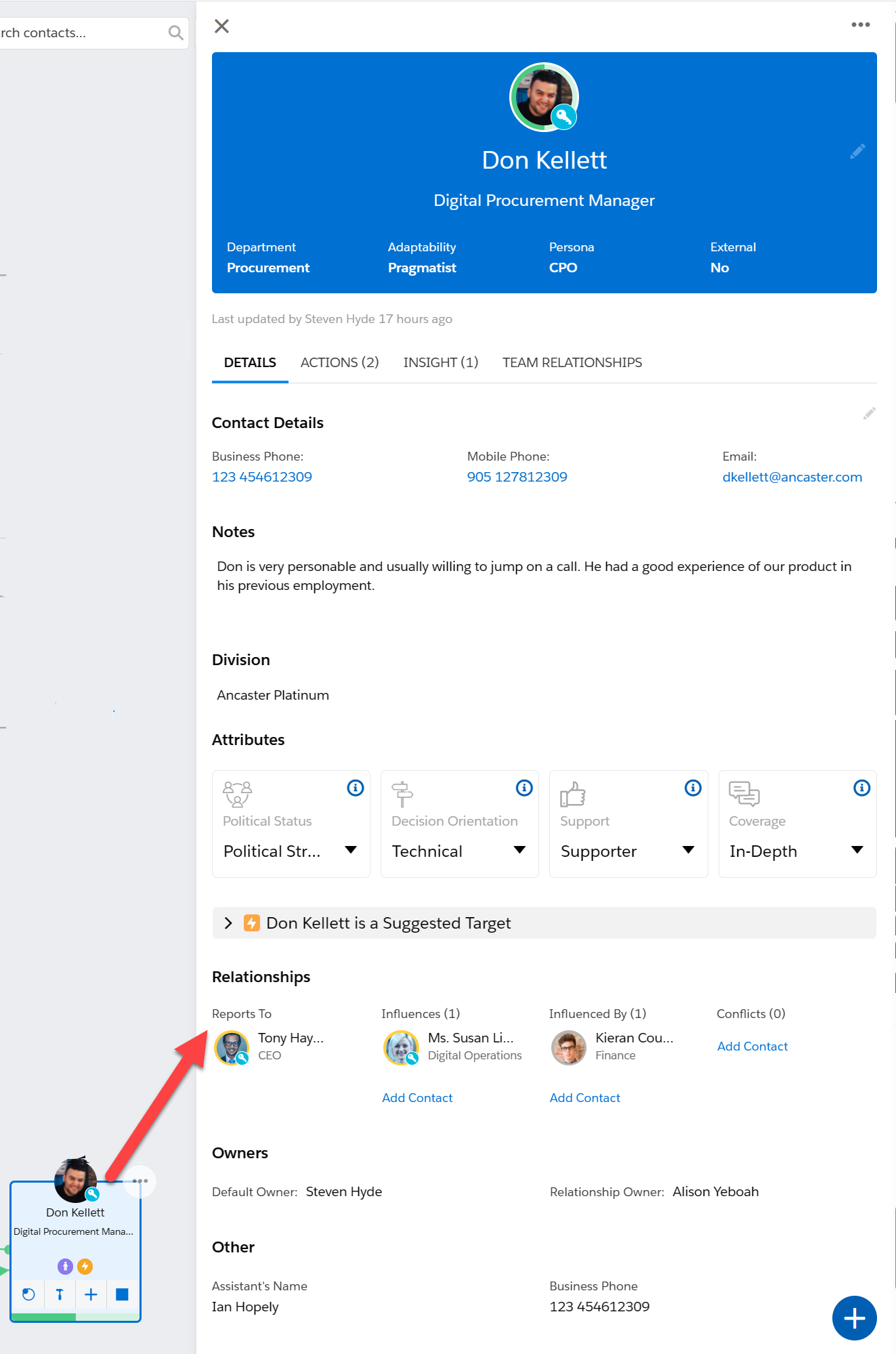The height and width of the screenshot is (1354, 896).
Task: Click Ian Hopely assistant name
Action: click(245, 1307)
